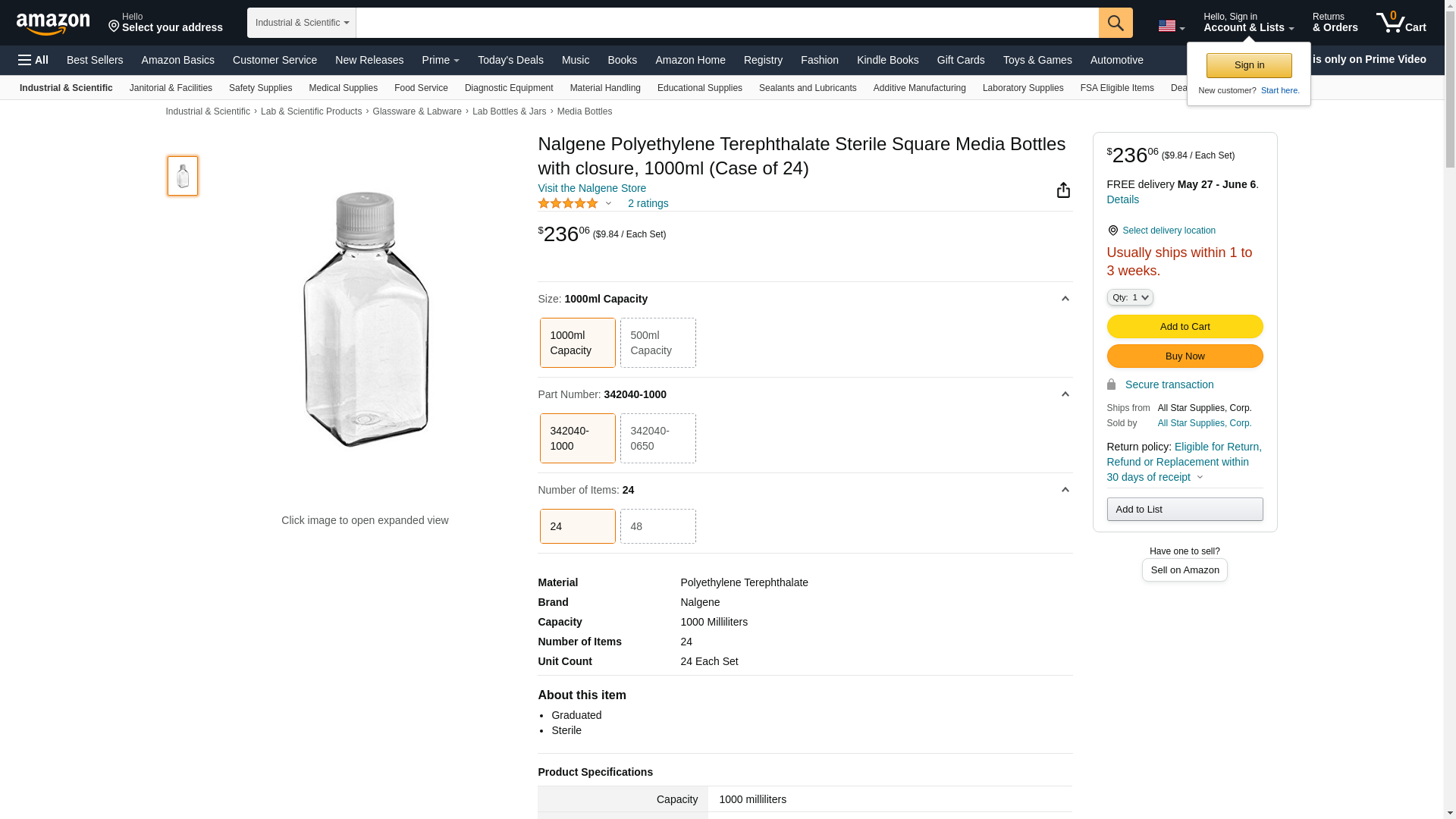1456x819 pixels.
Task: Open the All hamburger menu
Action: click(33, 60)
